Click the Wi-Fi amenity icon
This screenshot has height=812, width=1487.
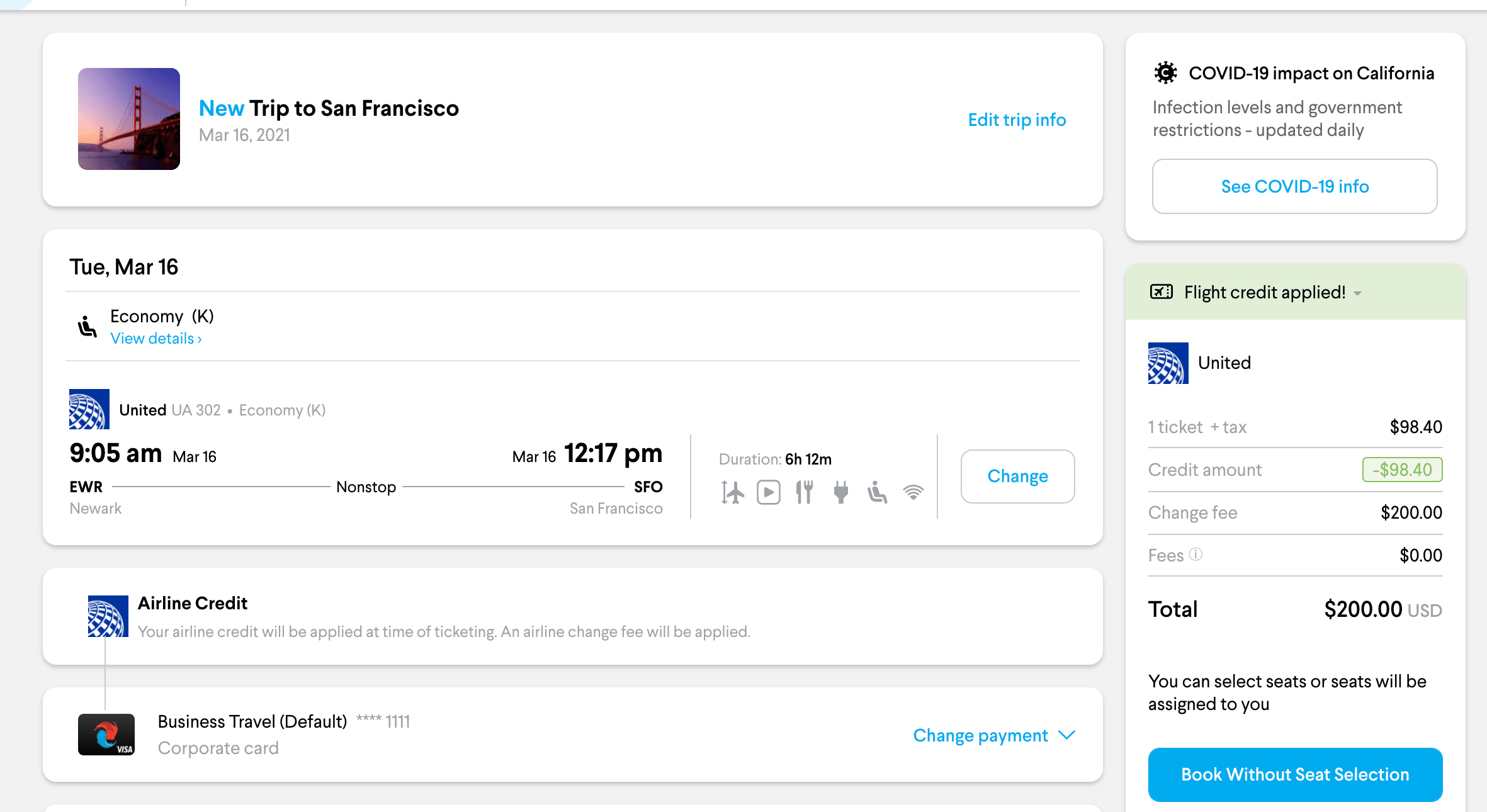tap(913, 492)
